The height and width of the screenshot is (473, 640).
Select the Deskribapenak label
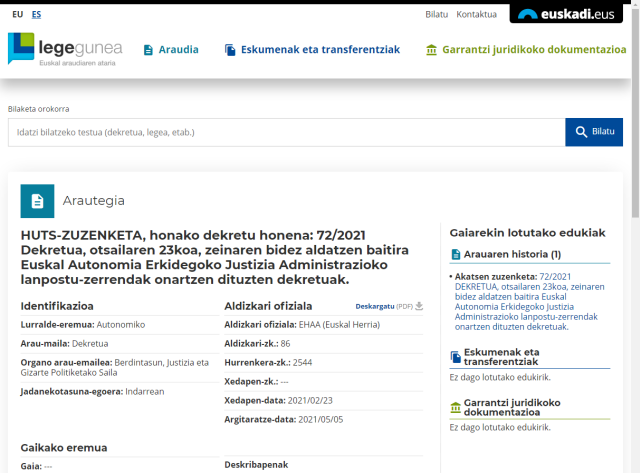pos(256,465)
